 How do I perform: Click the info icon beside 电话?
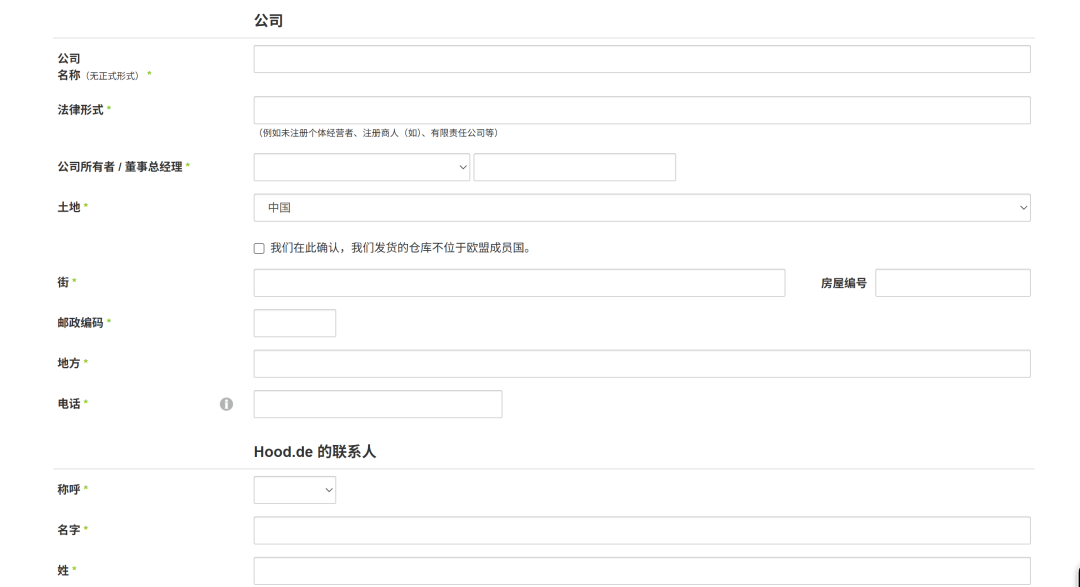[226, 404]
